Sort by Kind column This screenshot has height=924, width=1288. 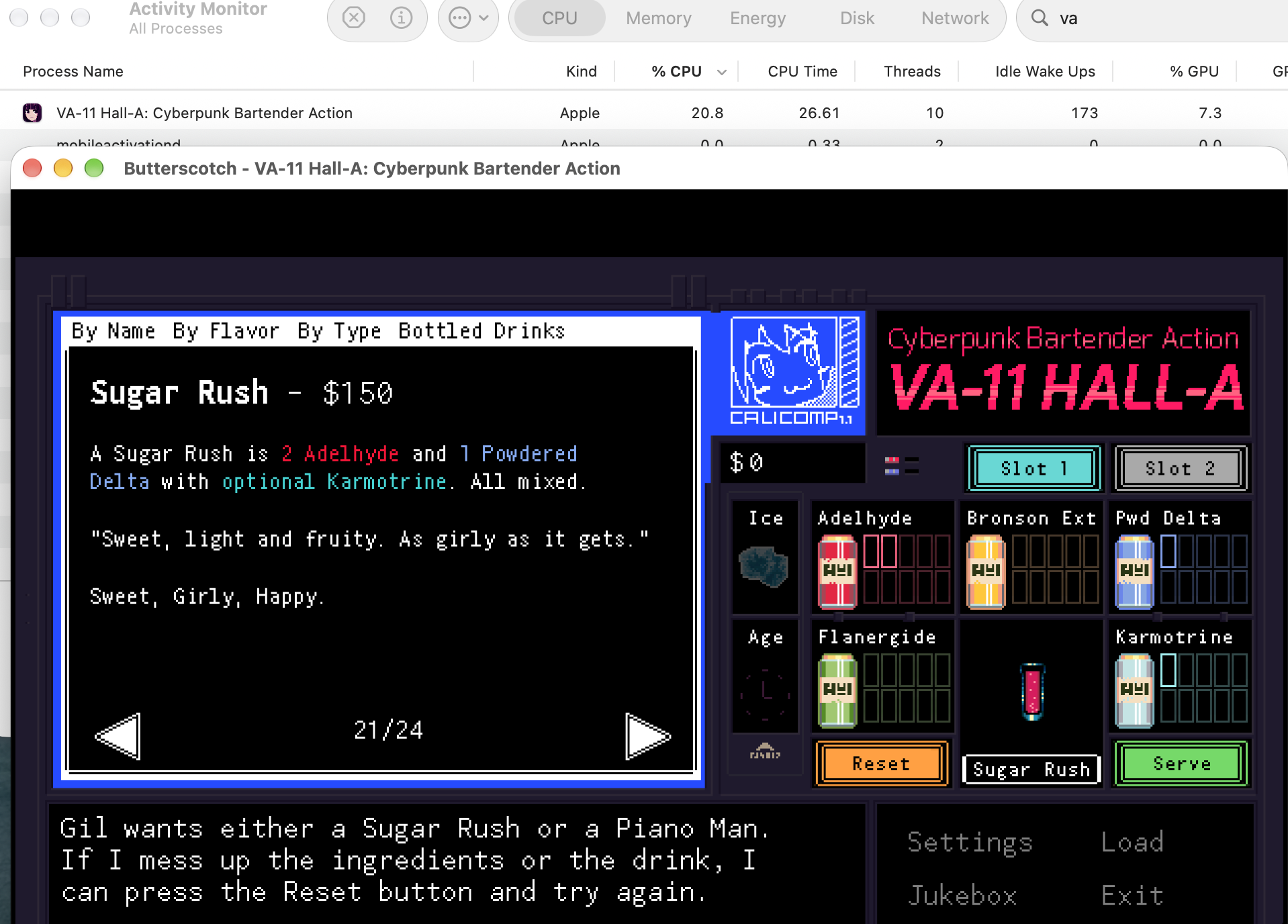[581, 71]
